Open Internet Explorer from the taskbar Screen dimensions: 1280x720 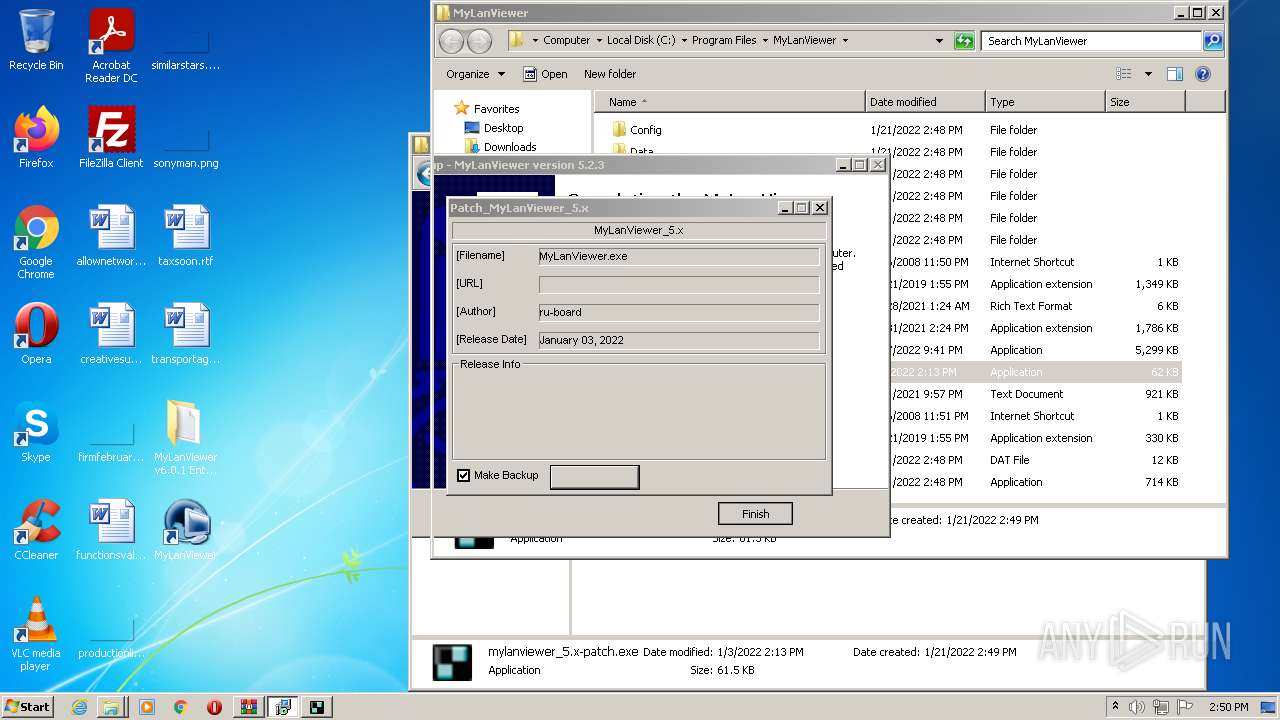point(80,707)
